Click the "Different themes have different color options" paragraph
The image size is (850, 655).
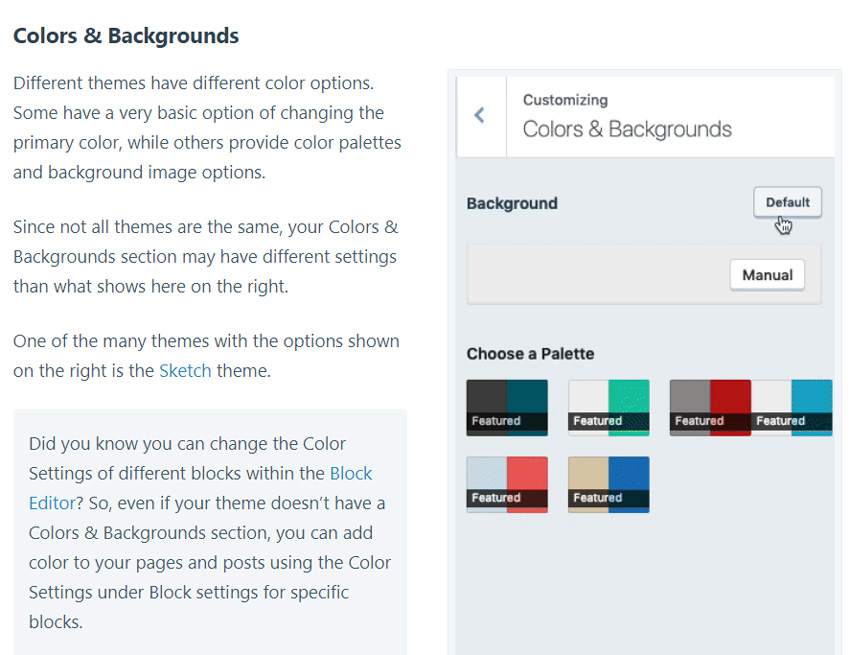coord(207,127)
